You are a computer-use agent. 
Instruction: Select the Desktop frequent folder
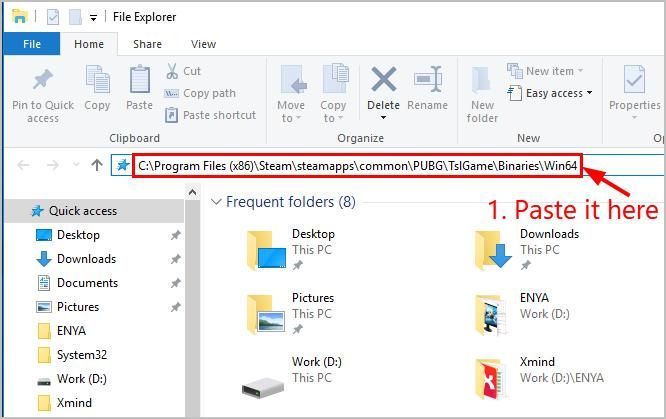tap(291, 249)
